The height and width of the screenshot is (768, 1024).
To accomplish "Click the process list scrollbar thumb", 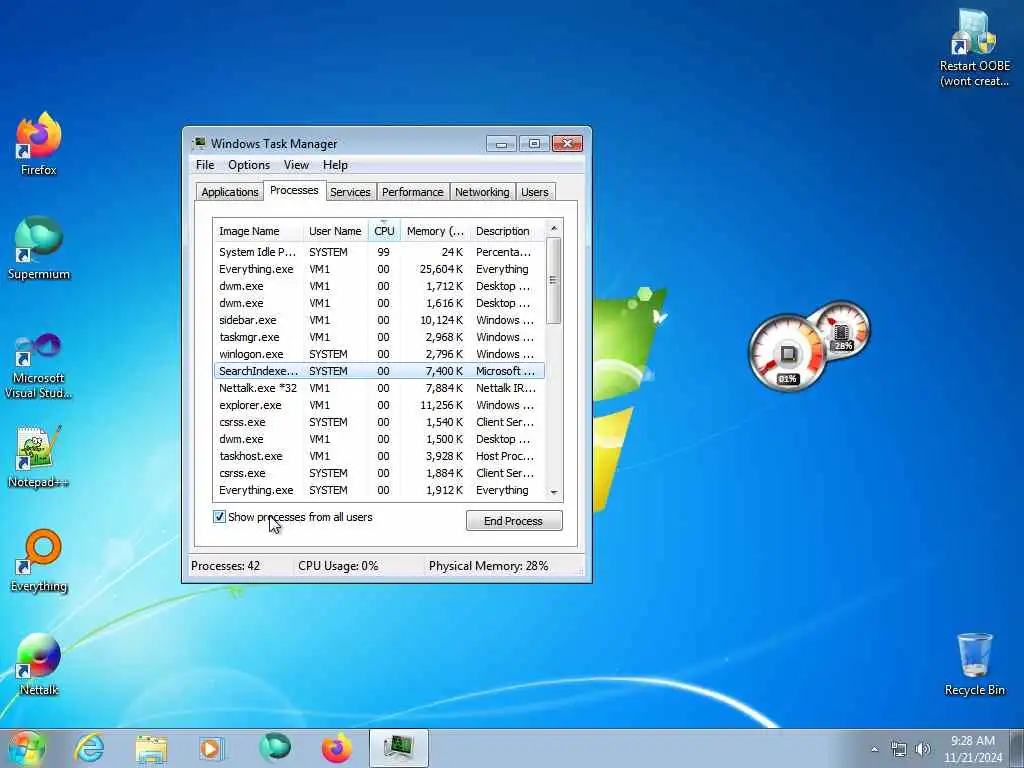I will (x=554, y=281).
